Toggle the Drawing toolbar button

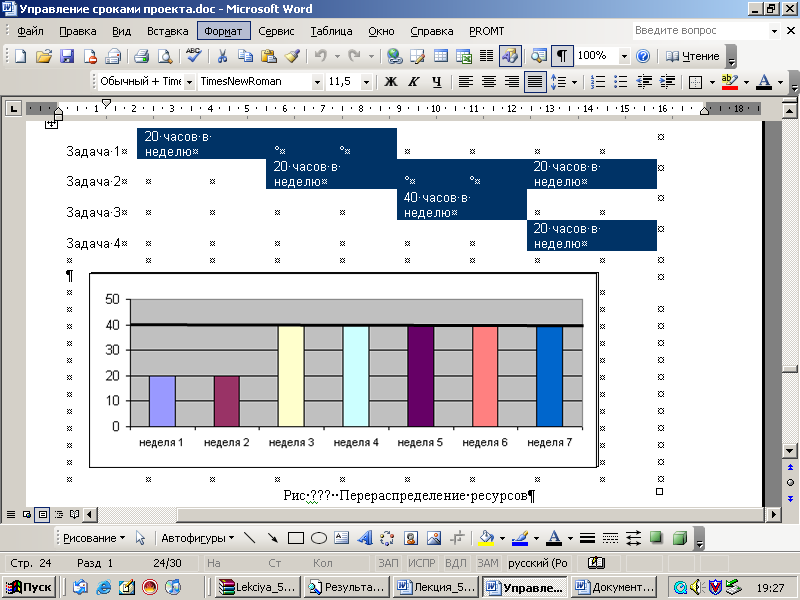(x=510, y=56)
